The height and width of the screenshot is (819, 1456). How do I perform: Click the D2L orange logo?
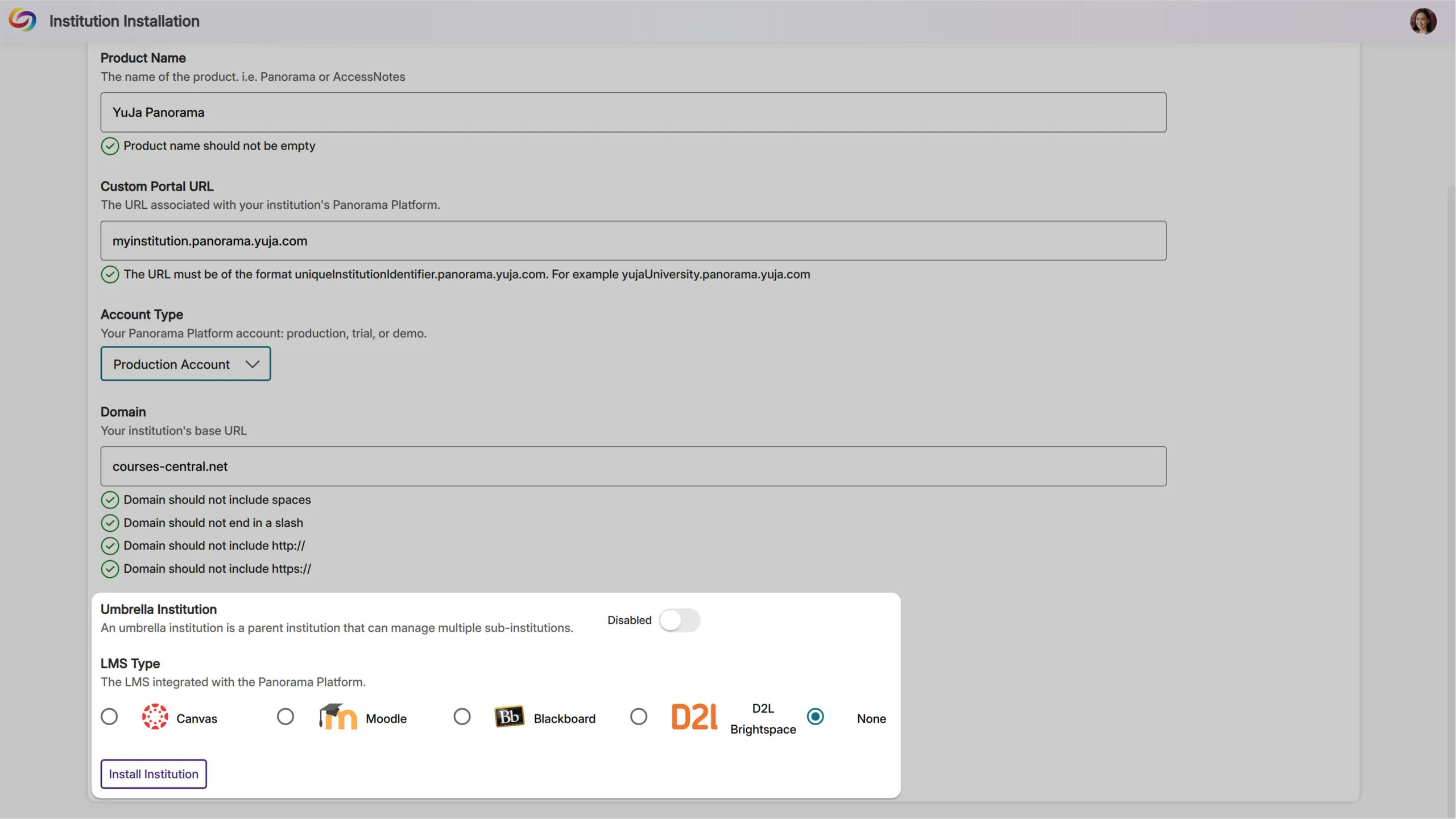[x=694, y=717]
